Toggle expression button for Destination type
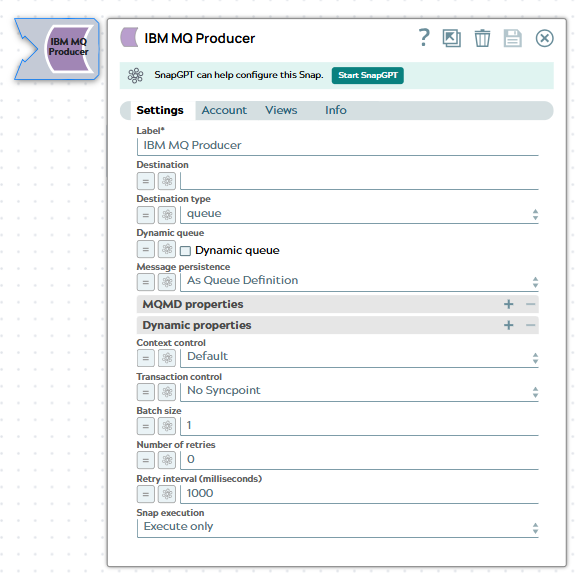 (146, 215)
